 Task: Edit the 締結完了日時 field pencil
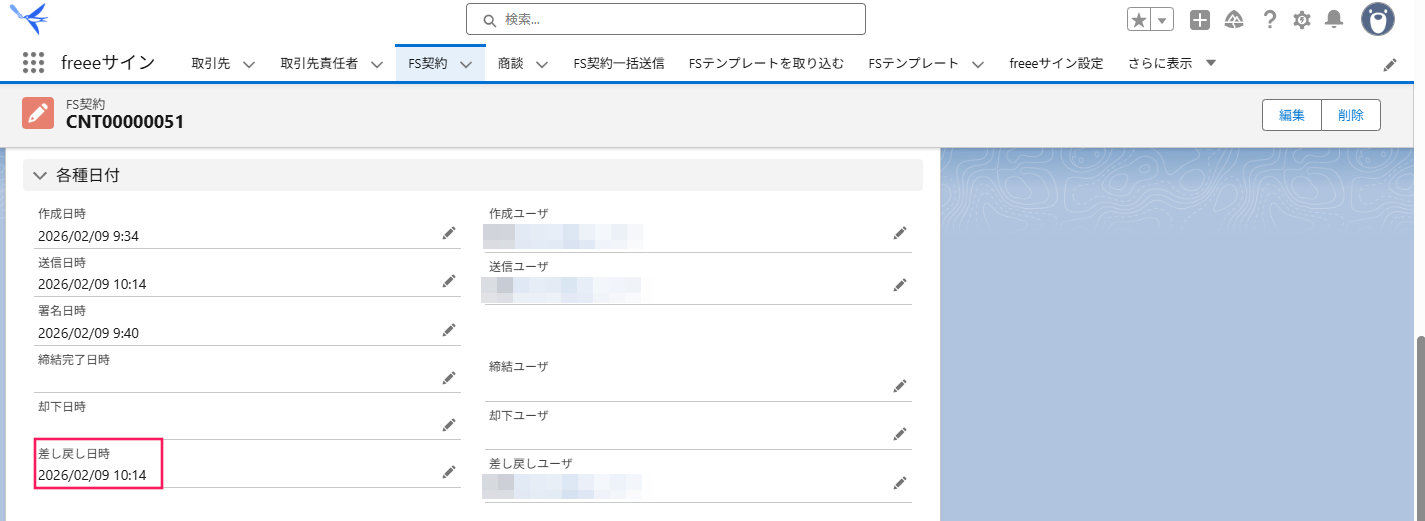click(x=449, y=378)
